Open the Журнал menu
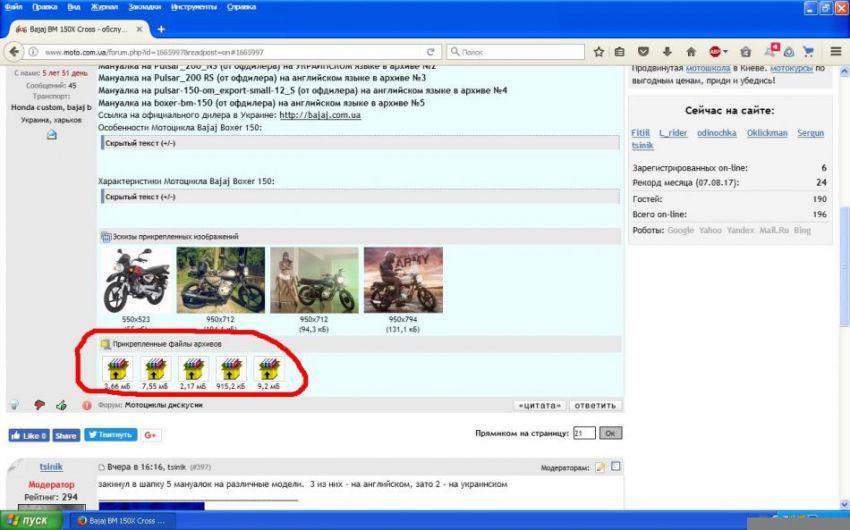The height and width of the screenshot is (530, 850). click(105, 7)
